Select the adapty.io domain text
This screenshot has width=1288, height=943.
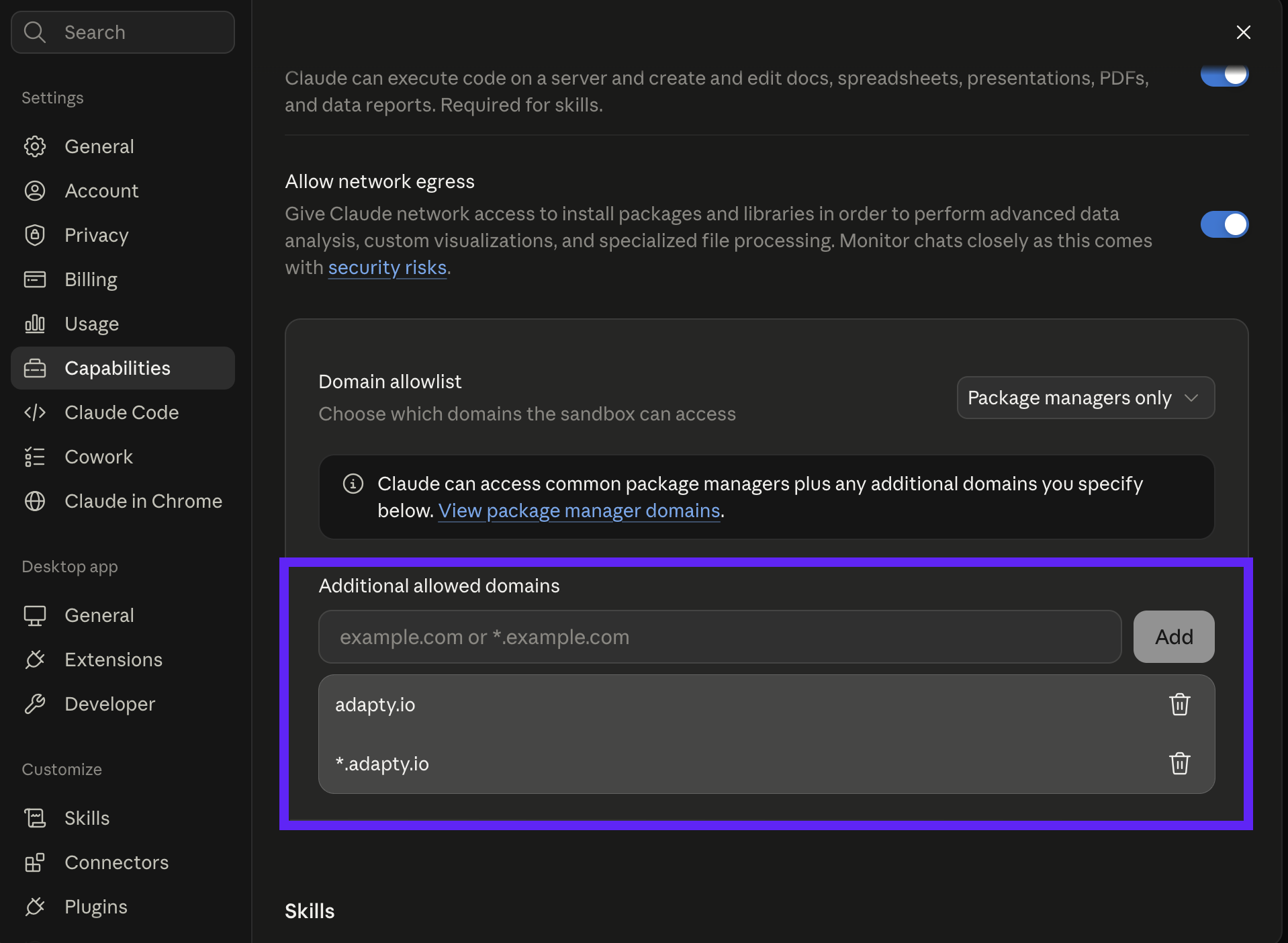coord(375,705)
